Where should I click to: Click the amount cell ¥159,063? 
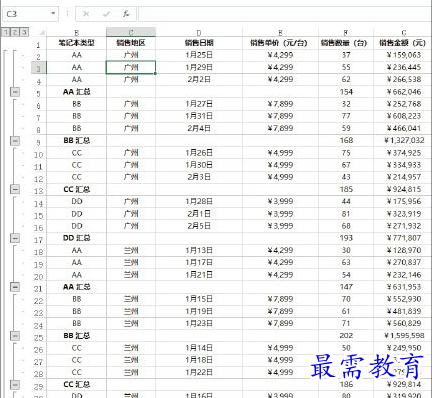tap(403, 55)
